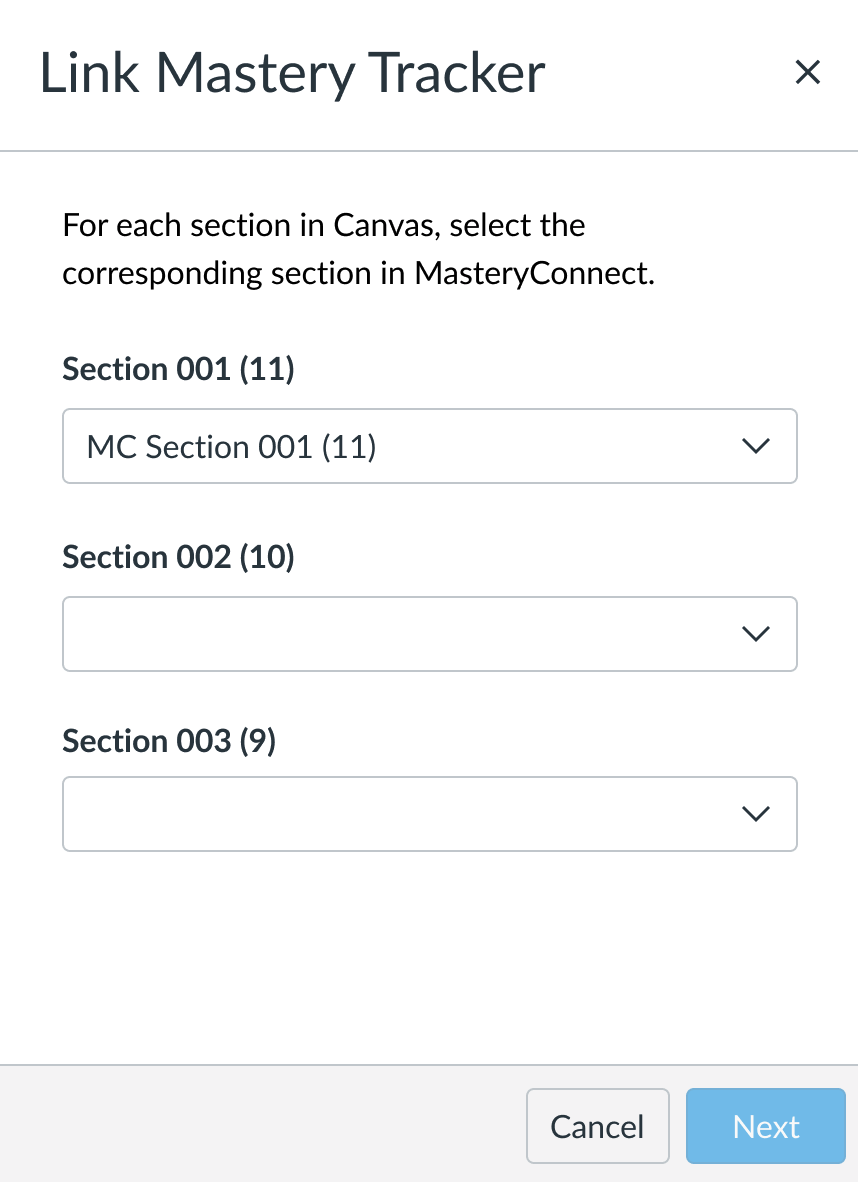Open the Section 003 chevron arrow
Screen dimensions: 858x1182
(x=756, y=814)
